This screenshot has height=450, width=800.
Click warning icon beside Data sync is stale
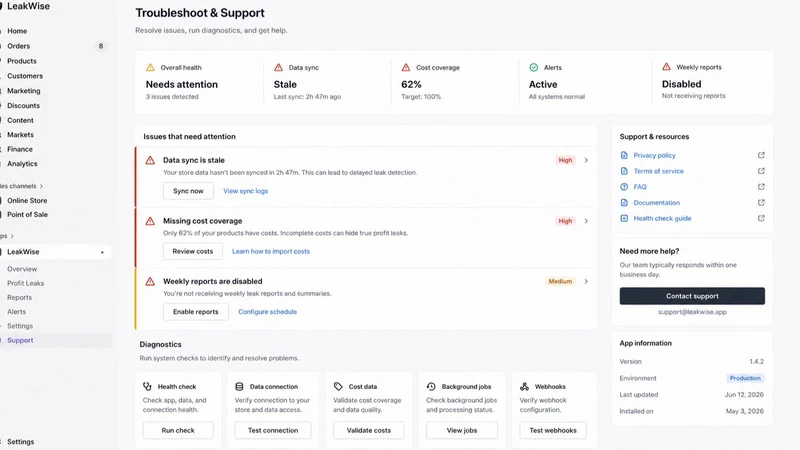click(x=150, y=160)
